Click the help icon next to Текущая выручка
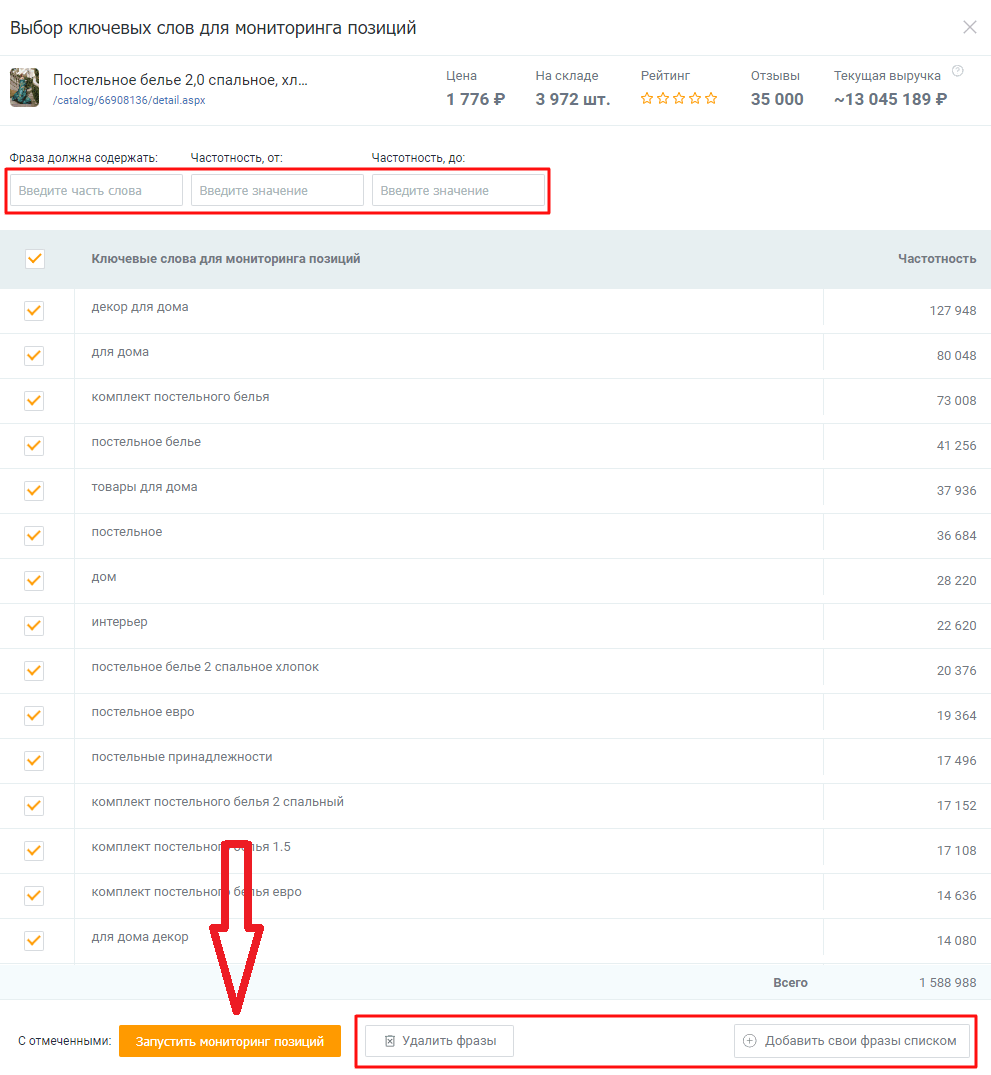 (x=957, y=71)
